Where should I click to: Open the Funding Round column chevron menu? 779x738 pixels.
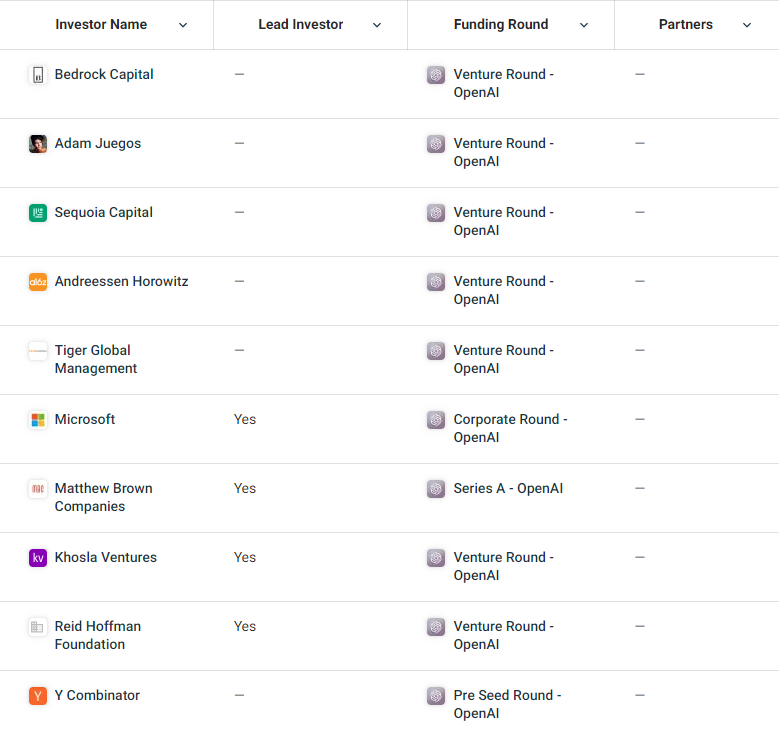[x=584, y=25]
